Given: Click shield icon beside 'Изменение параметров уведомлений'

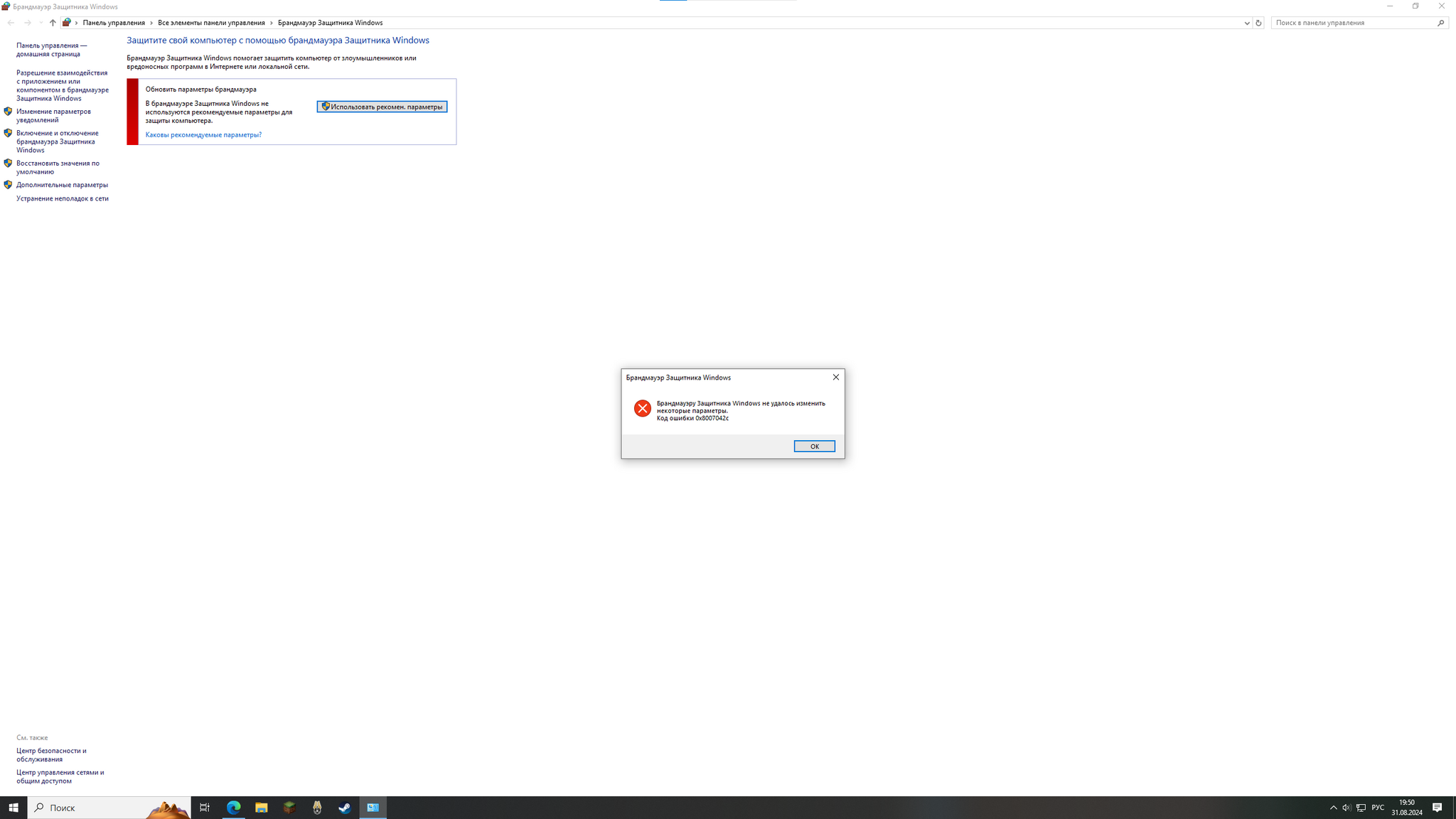Looking at the screenshot, I should 8,112.
